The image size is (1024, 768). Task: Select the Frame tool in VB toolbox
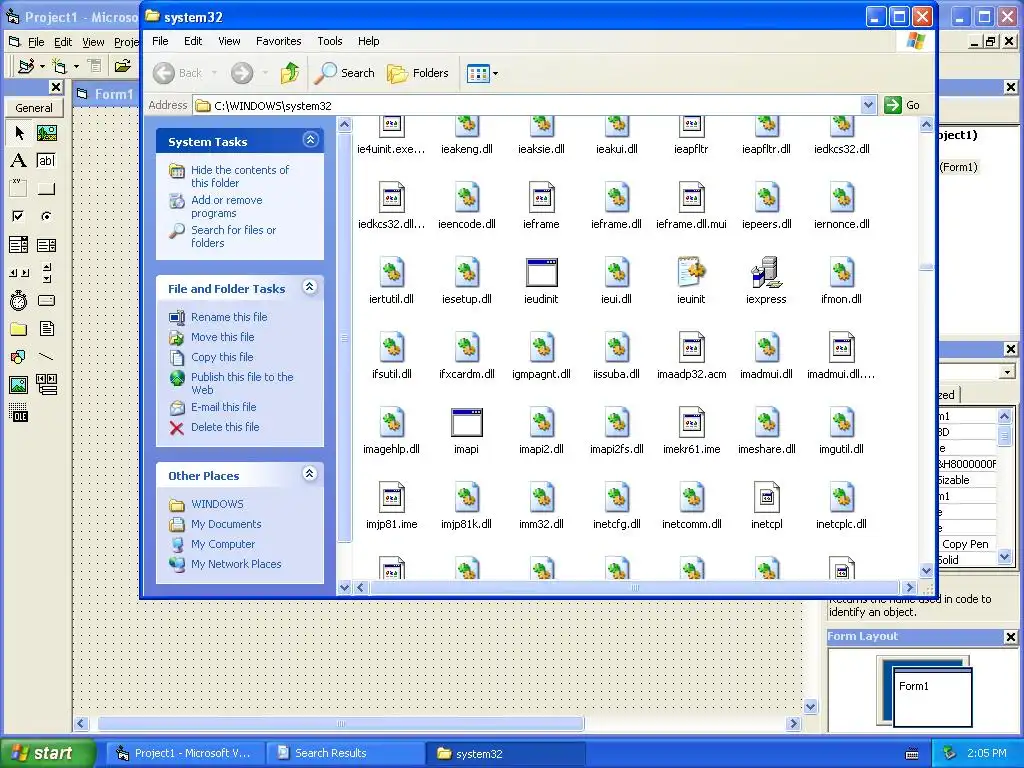tap(19, 189)
